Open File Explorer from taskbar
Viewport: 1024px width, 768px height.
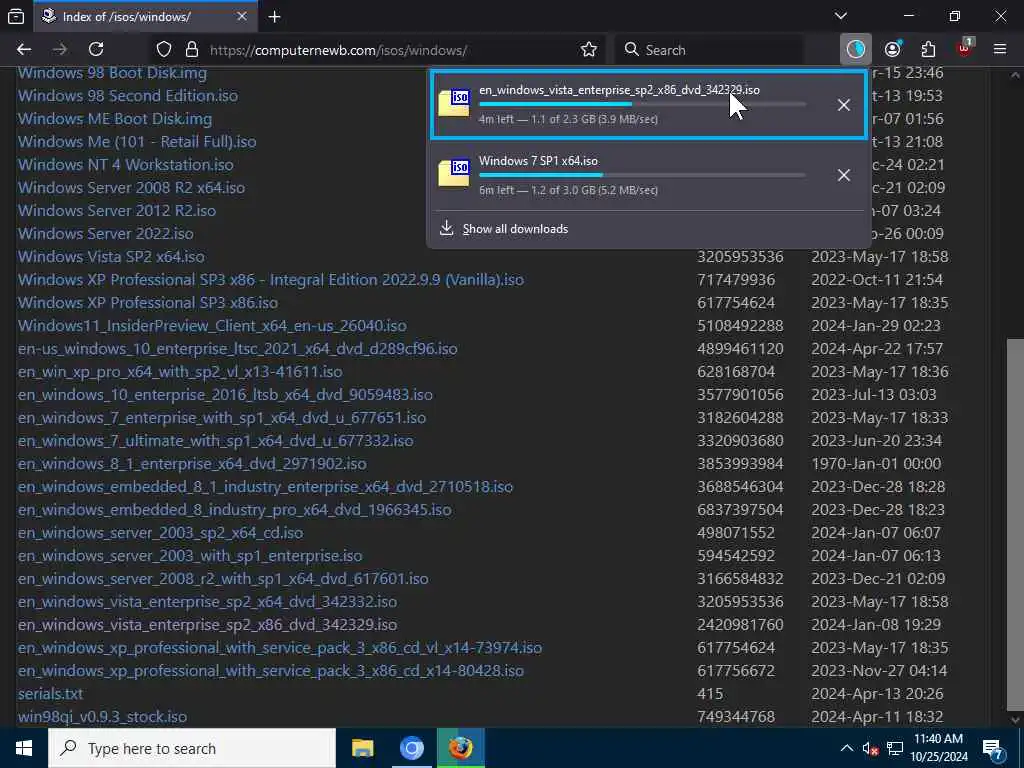pyautogui.click(x=362, y=748)
